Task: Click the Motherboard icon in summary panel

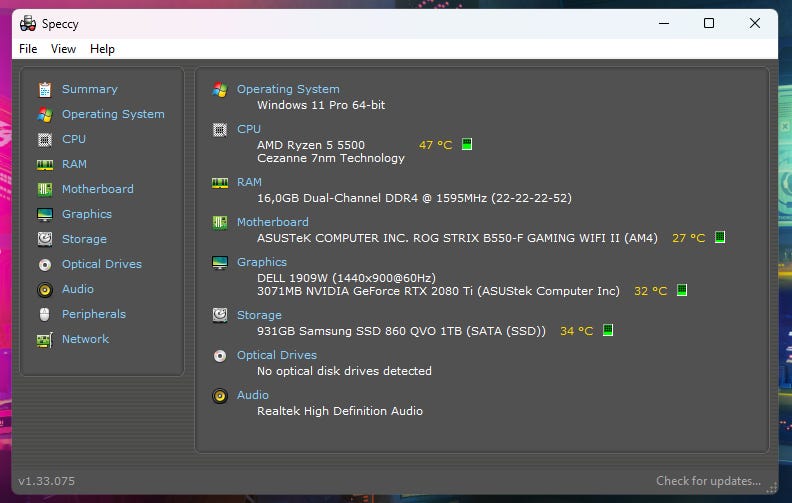Action: pyautogui.click(x=220, y=222)
